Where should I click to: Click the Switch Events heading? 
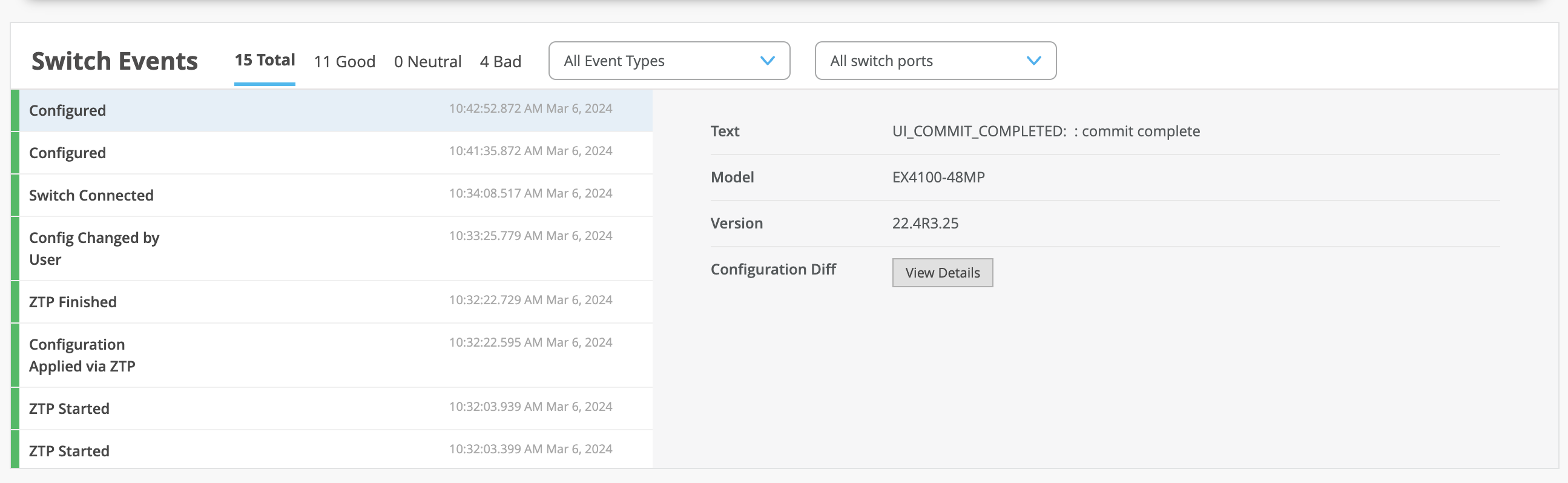tap(114, 61)
